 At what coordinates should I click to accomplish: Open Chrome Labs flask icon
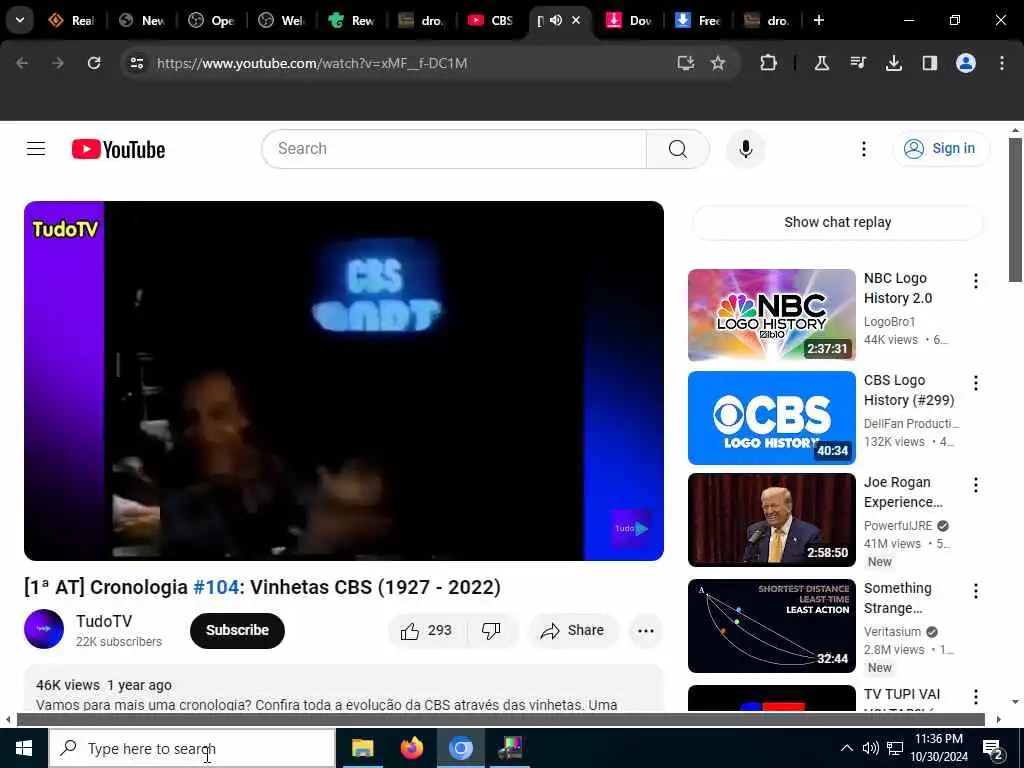click(822, 63)
